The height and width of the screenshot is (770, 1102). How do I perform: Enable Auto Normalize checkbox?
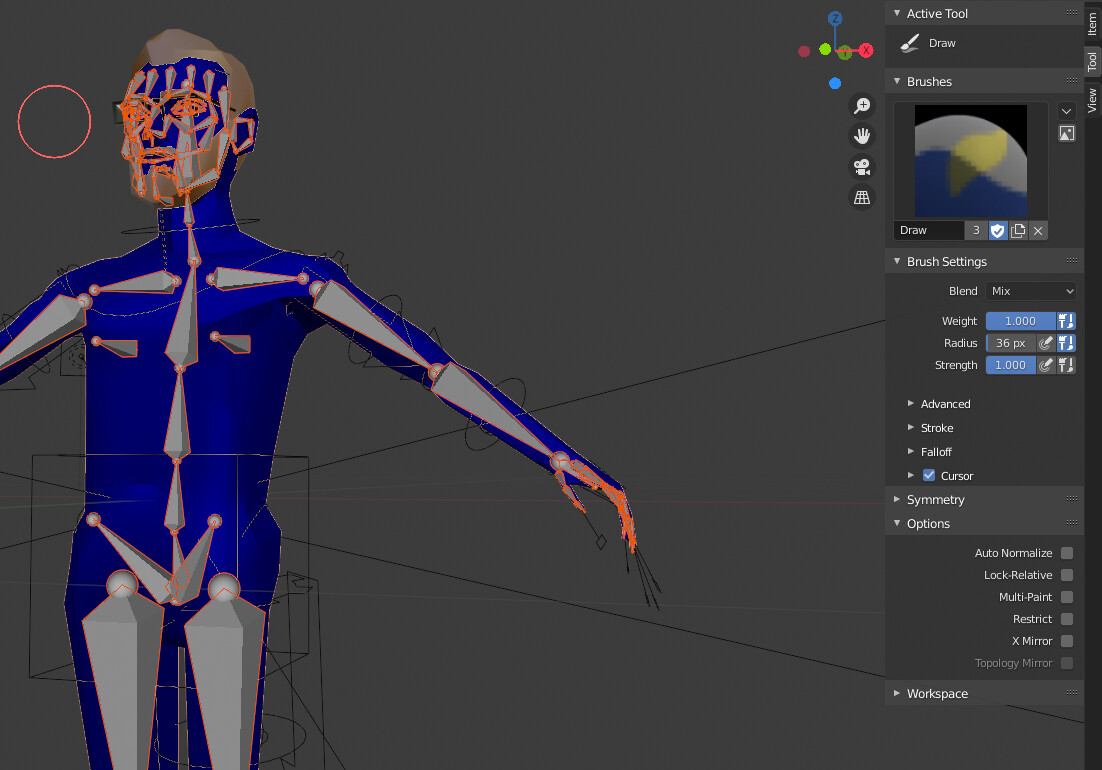point(1067,553)
